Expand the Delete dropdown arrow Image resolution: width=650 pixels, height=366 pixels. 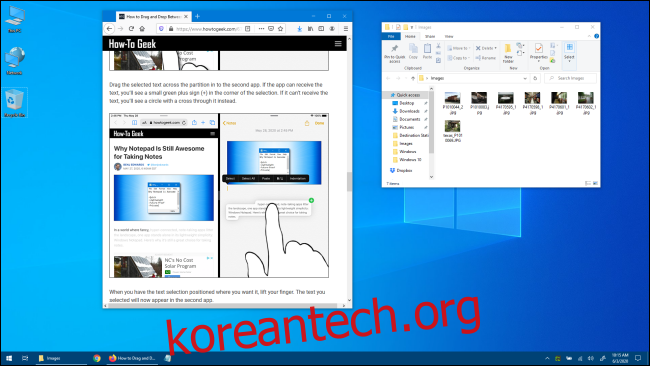pos(495,48)
